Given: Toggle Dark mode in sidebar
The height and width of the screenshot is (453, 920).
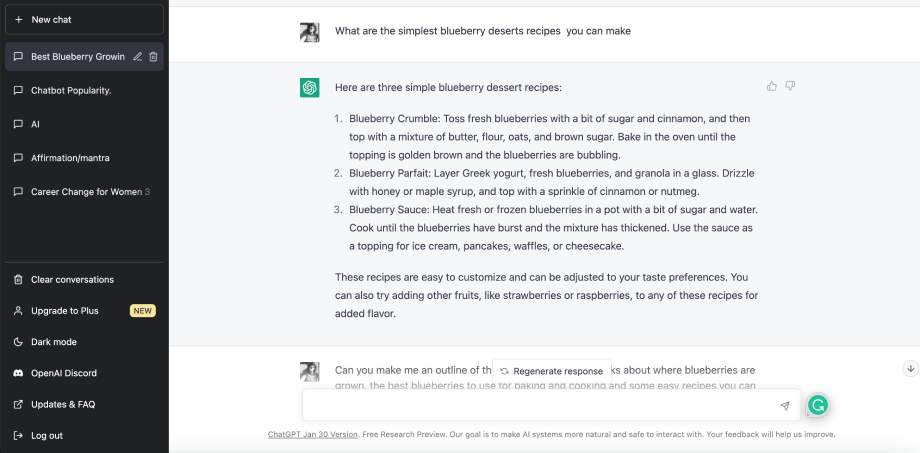Looking at the screenshot, I should (54, 342).
